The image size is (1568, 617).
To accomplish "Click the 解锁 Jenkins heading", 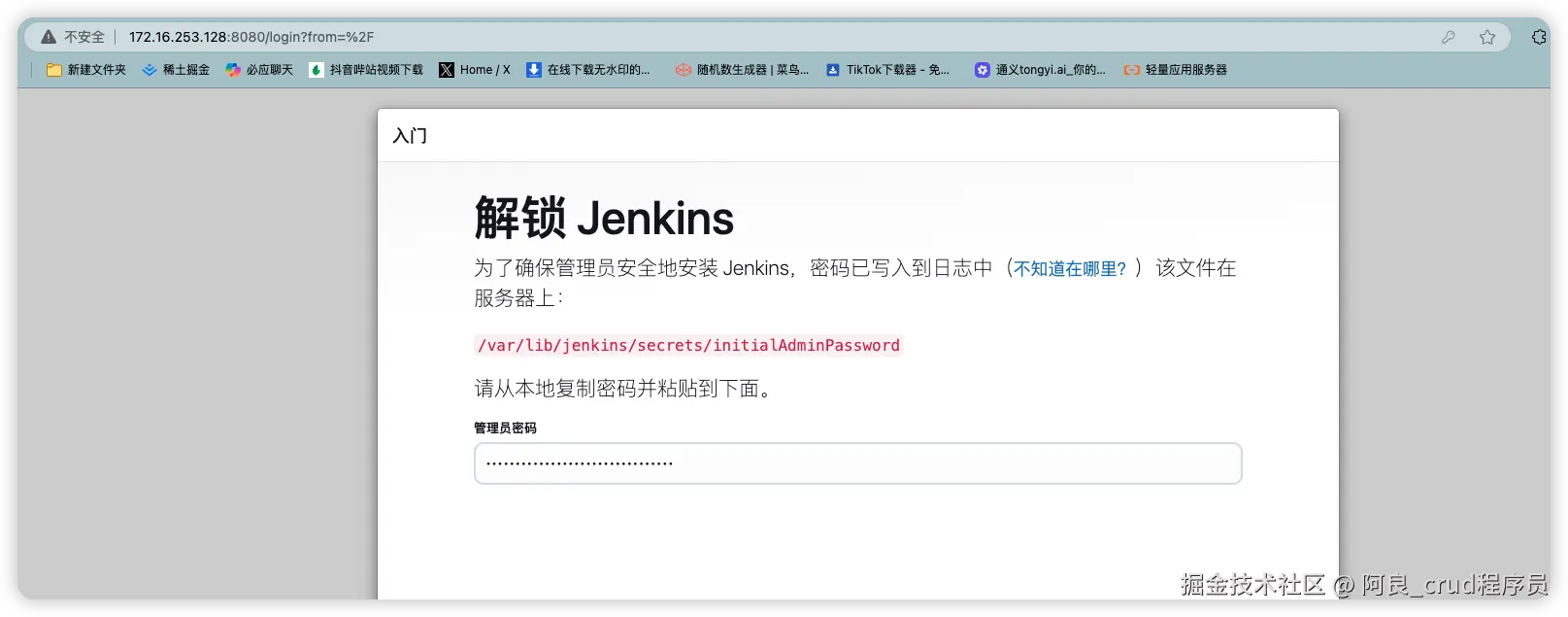I will [x=604, y=218].
